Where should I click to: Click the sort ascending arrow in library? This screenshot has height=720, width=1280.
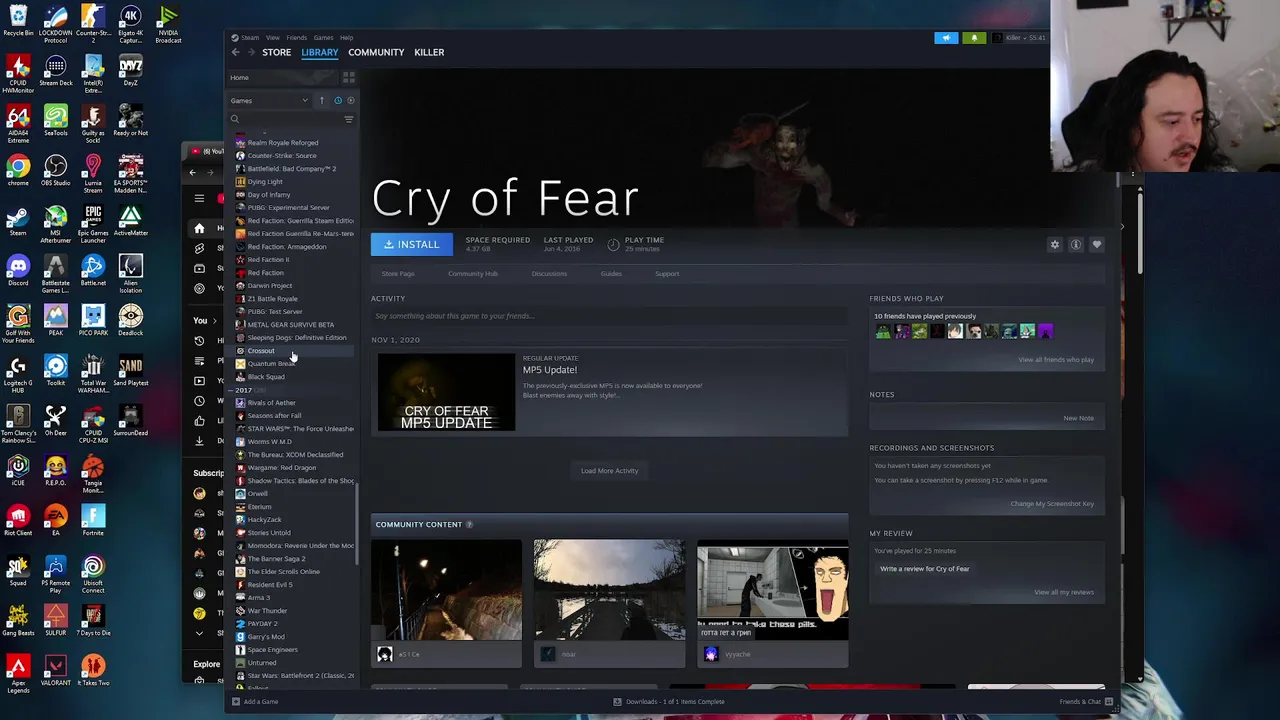pos(322,100)
